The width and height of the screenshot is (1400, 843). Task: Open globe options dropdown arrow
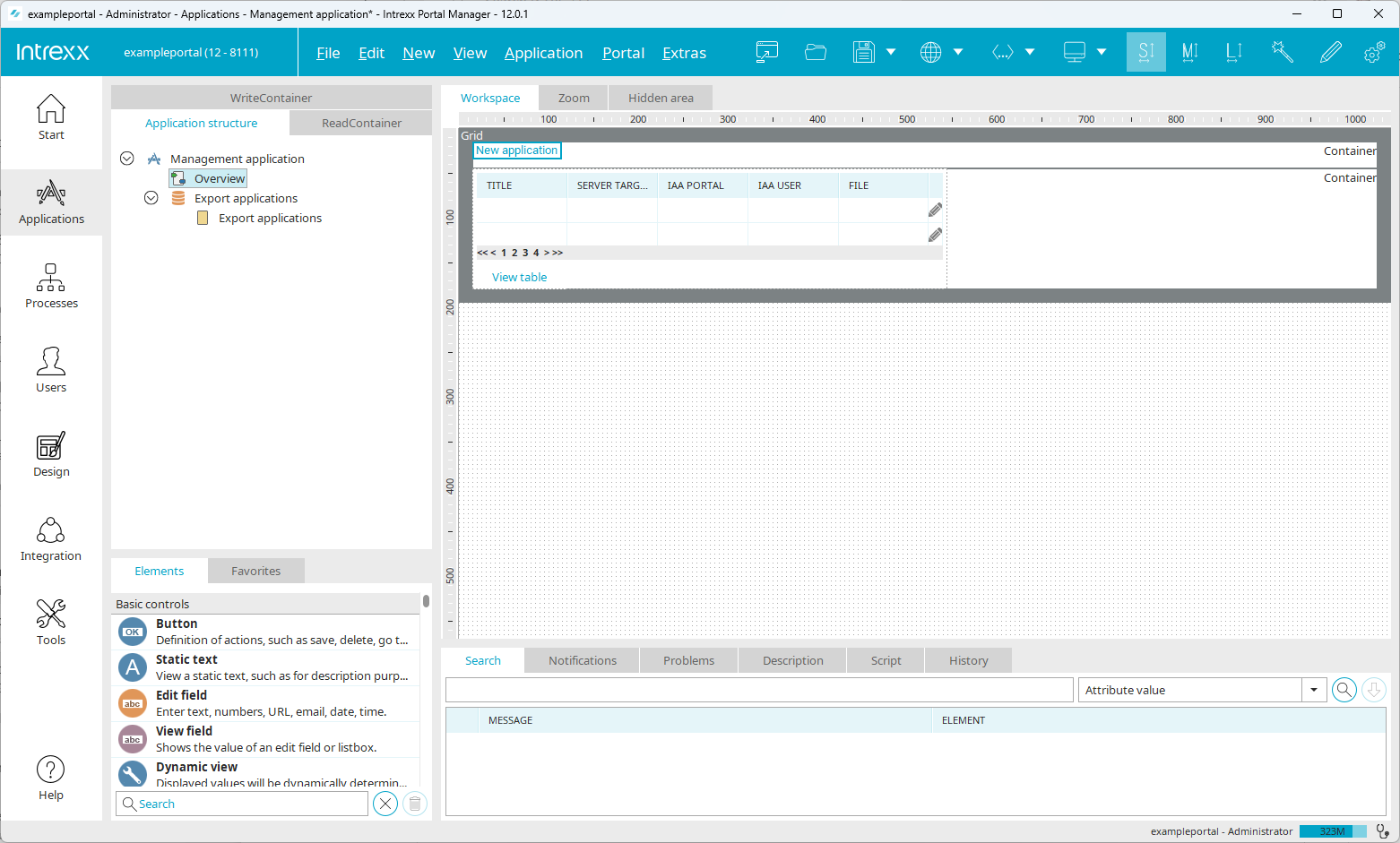point(958,52)
